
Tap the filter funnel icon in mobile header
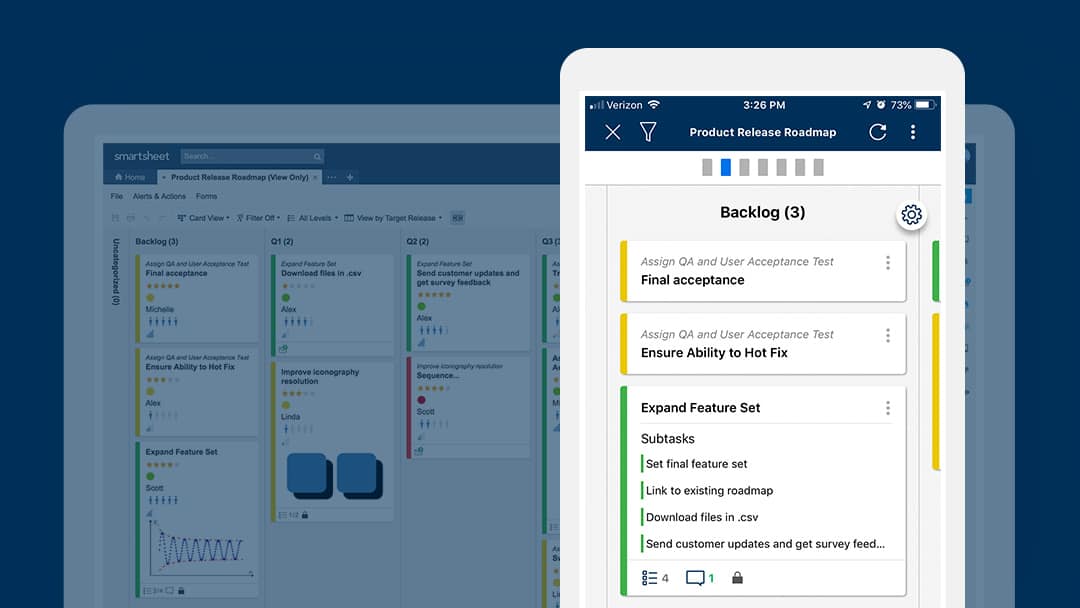point(648,132)
